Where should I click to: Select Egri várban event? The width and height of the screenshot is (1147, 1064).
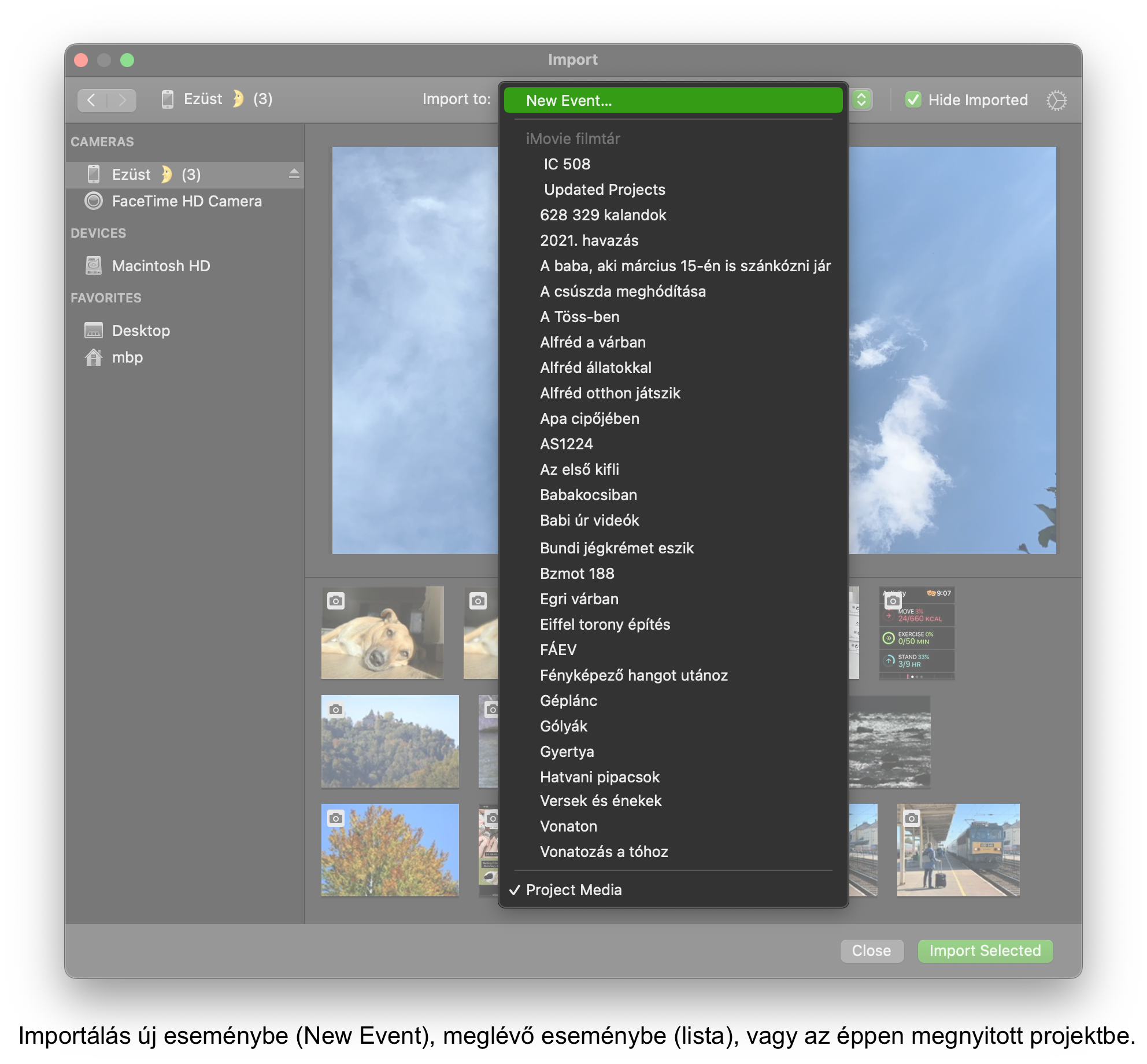point(674,599)
